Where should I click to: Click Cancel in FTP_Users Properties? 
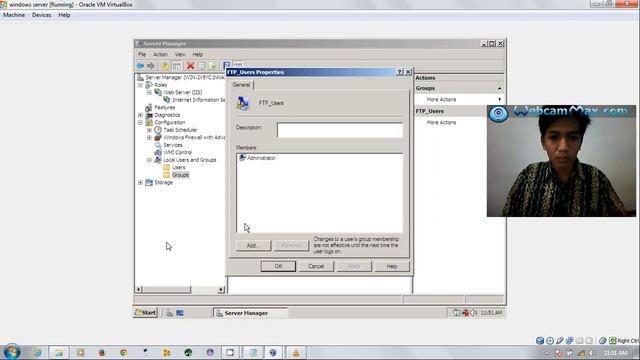[x=316, y=266]
